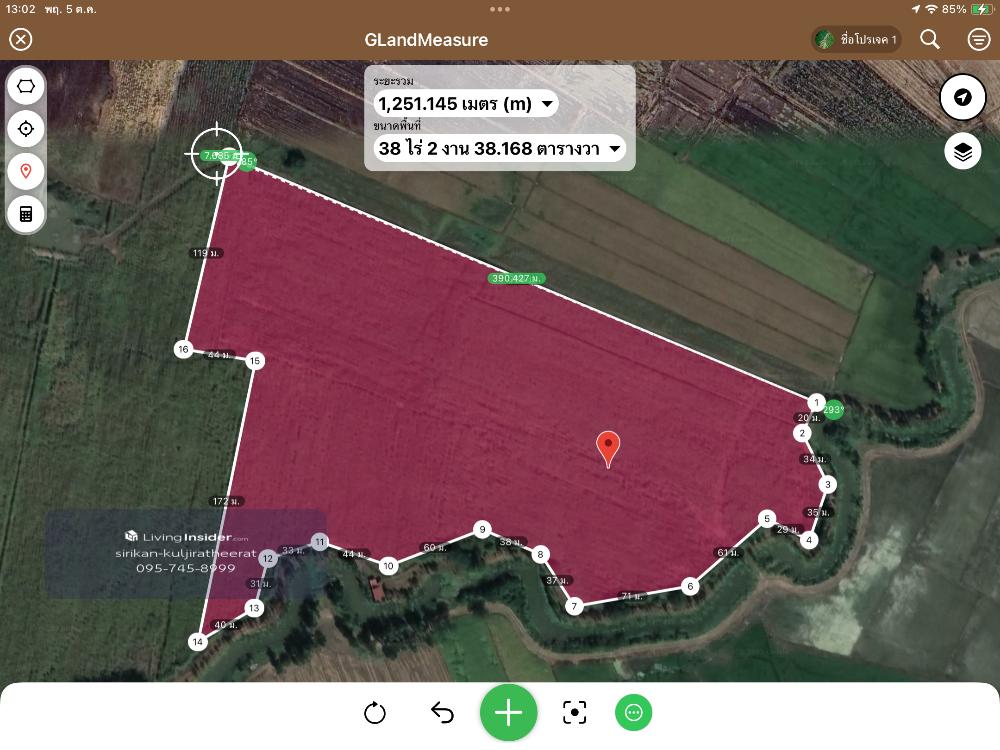The height and width of the screenshot is (750, 1000).
Task: Select boundary point marker 9
Action: tap(482, 529)
